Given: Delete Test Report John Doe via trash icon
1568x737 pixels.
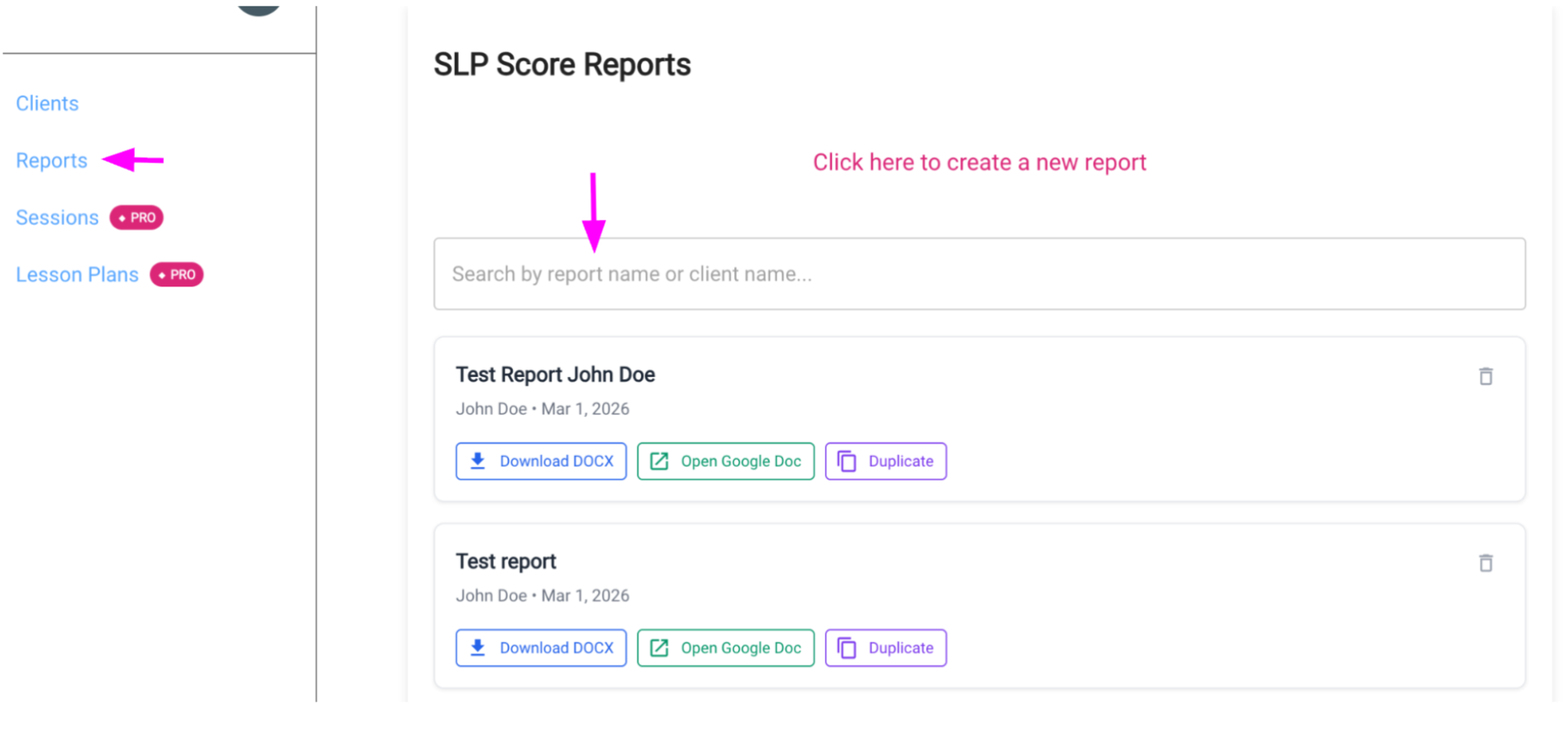Looking at the screenshot, I should point(1485,377).
